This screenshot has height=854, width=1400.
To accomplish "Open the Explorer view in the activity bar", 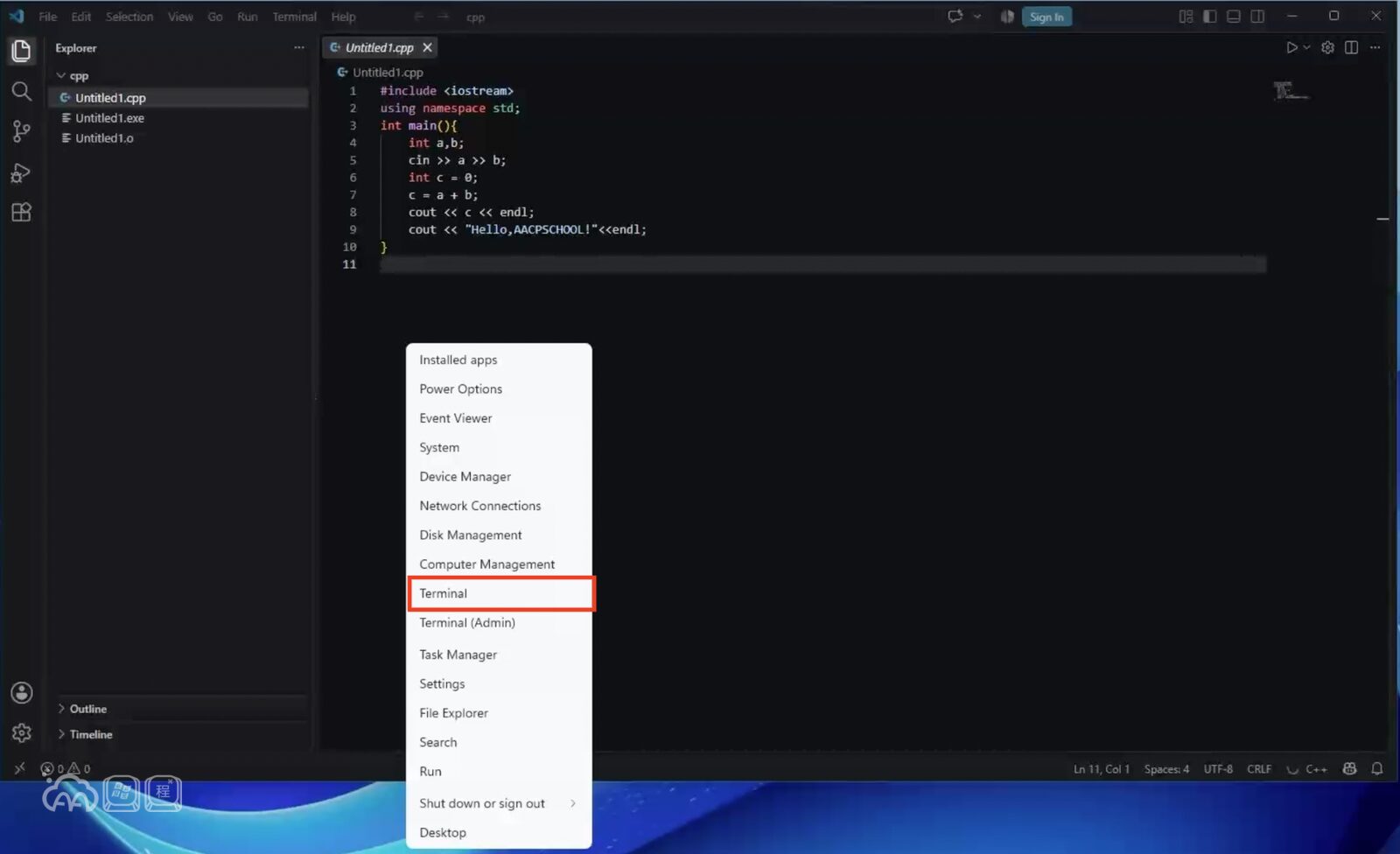I will click(21, 51).
